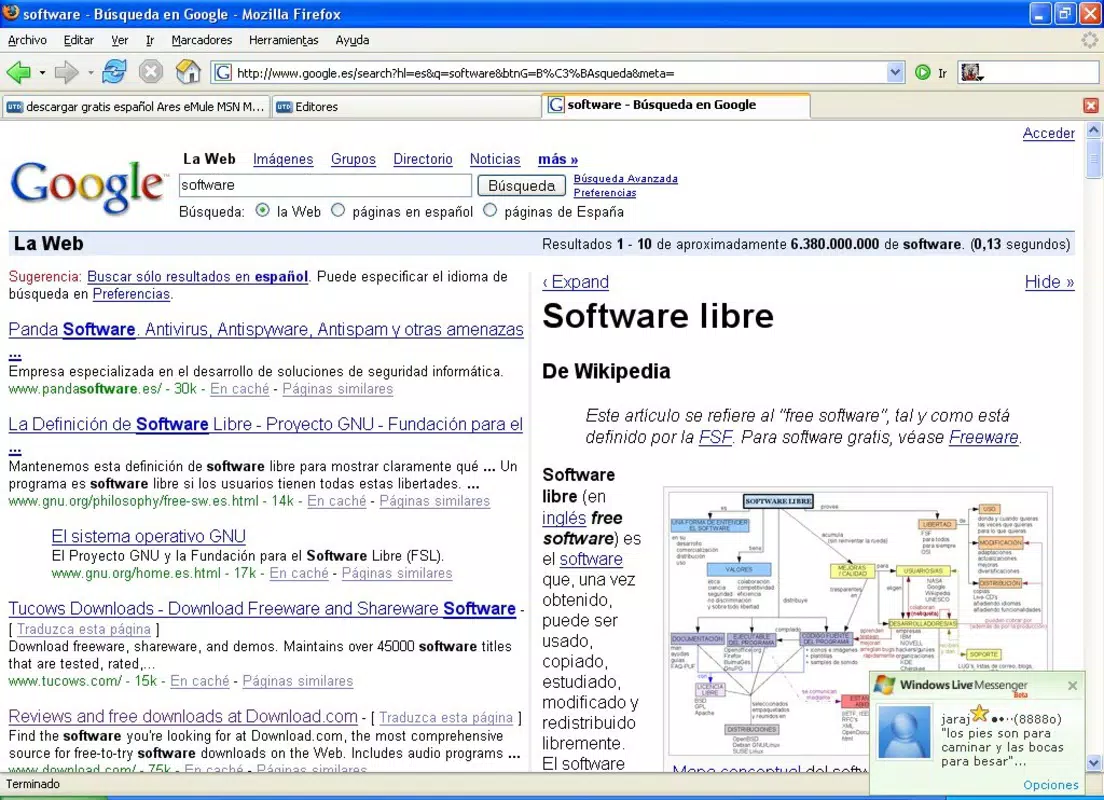1104x800 pixels.
Task: Open the 'más »' Google services link
Action: [x=558, y=159]
